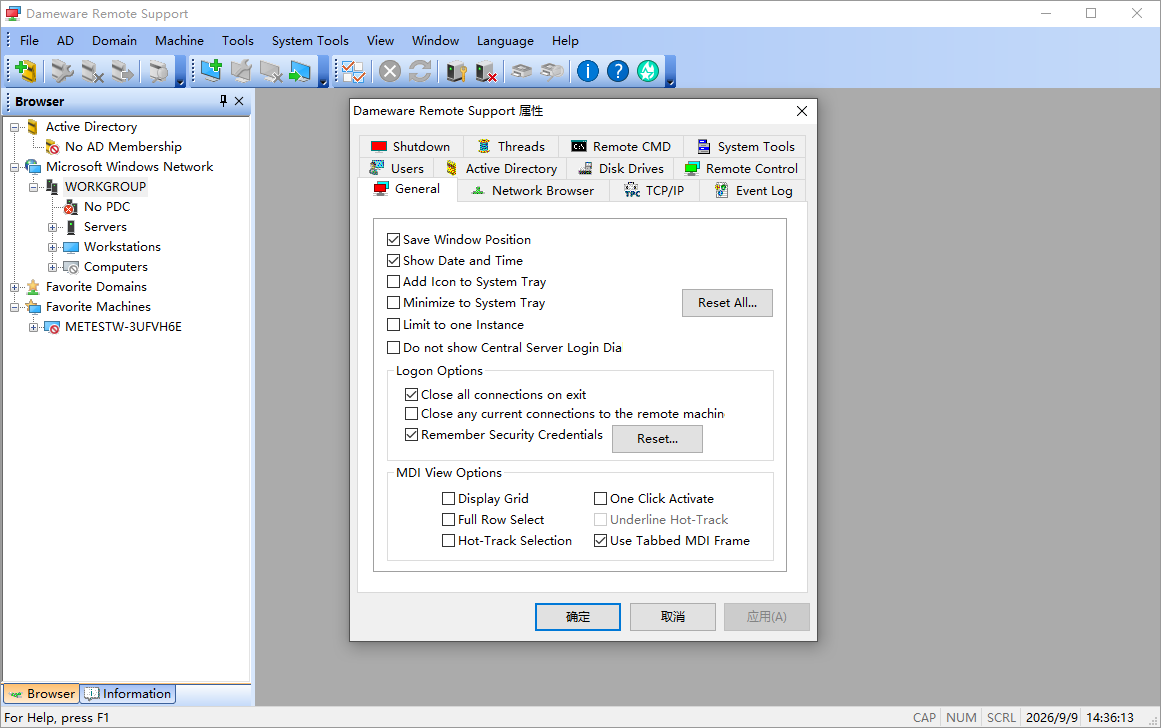
Task: Open the second toolbar overflow dropdown arrow
Action: click(324, 73)
